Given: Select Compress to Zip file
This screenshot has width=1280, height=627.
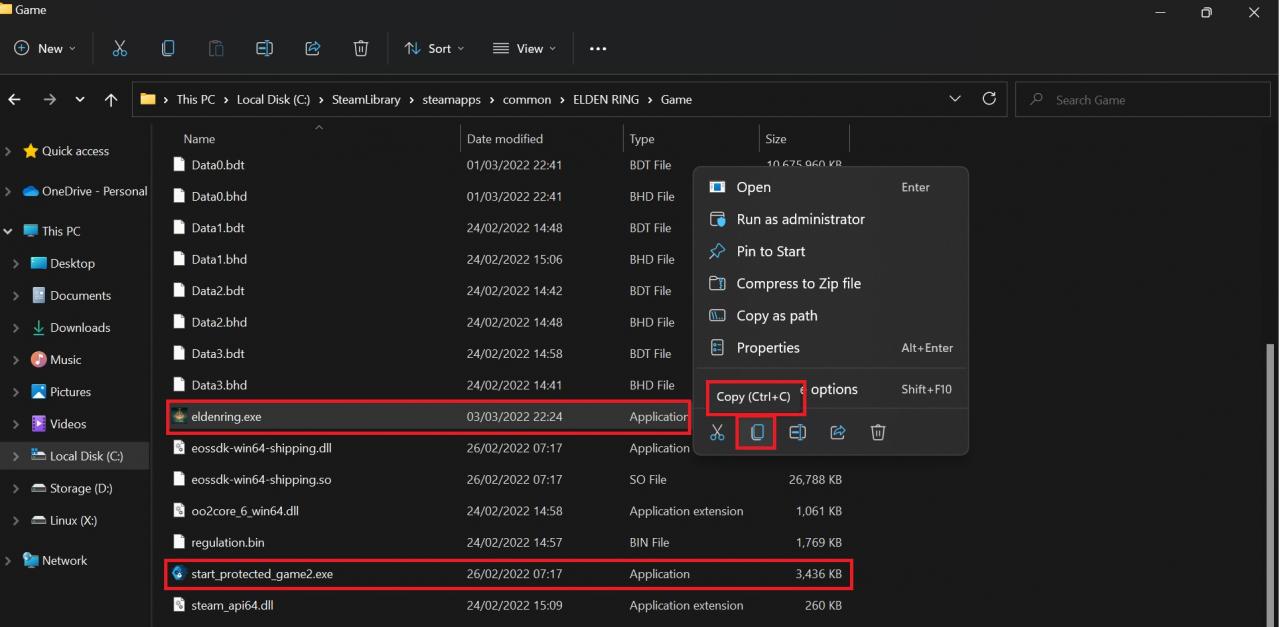Looking at the screenshot, I should pos(830,283).
